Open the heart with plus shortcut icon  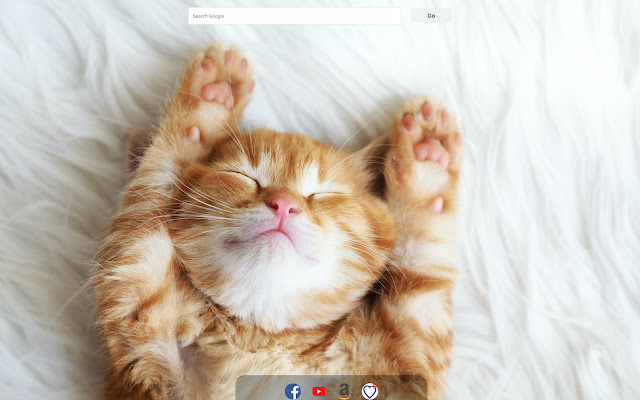[x=370, y=391]
